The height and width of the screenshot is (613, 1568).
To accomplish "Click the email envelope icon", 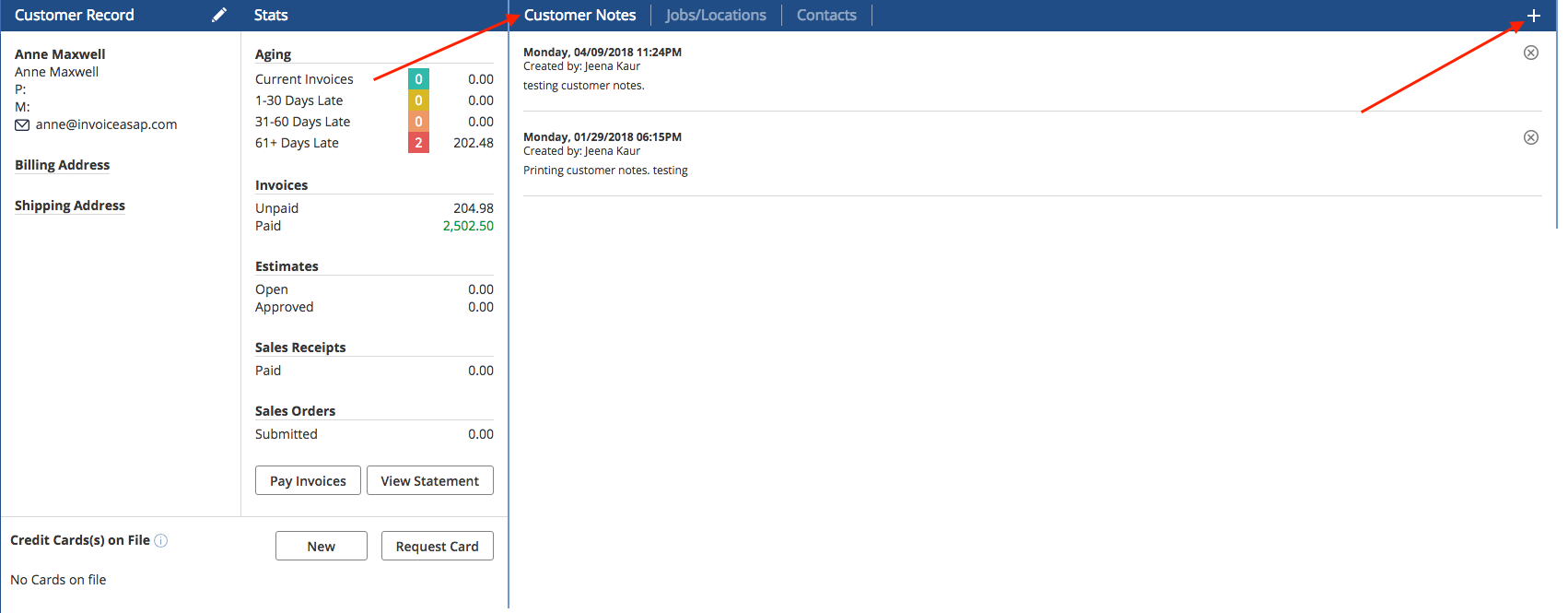I will (22, 125).
